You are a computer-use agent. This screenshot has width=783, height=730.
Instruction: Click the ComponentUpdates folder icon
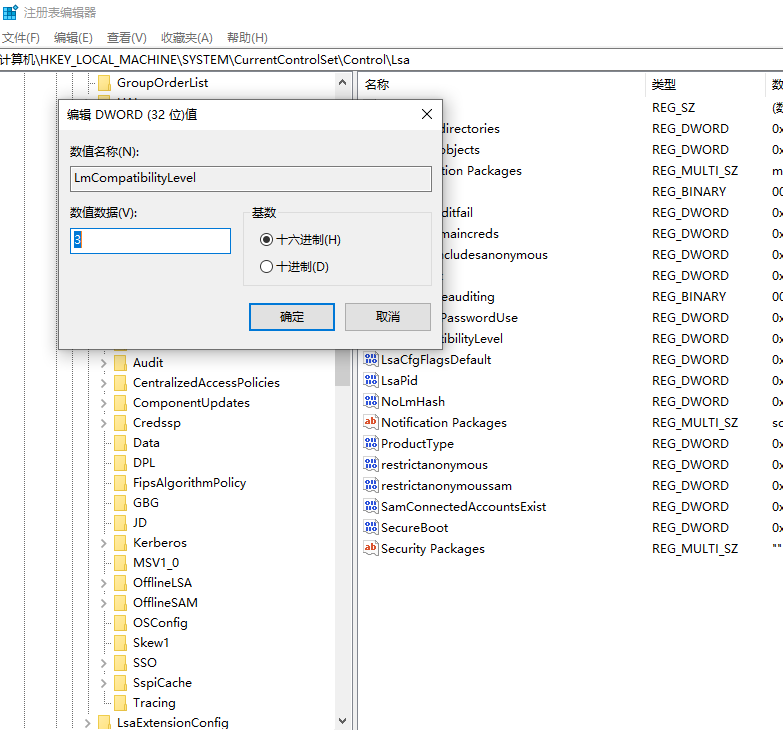(120, 402)
